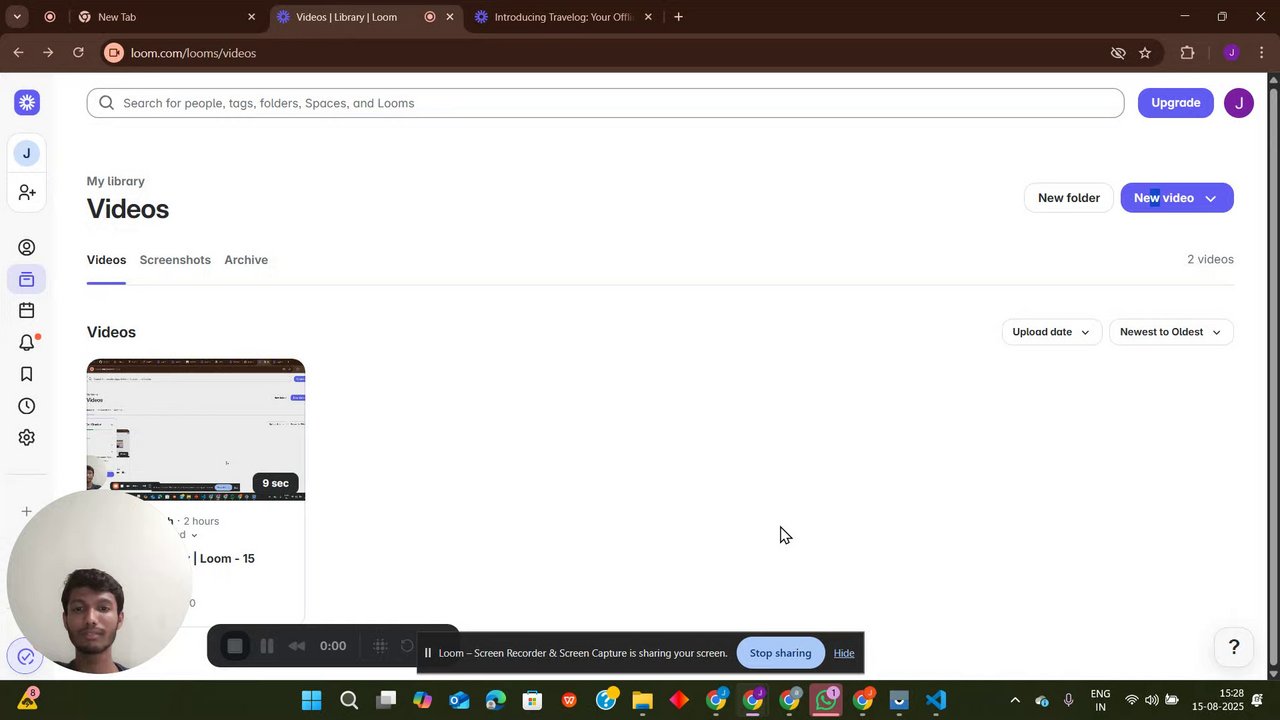The image size is (1280, 720).
Task: Show hidden system tray icons chevron
Action: (1015, 700)
